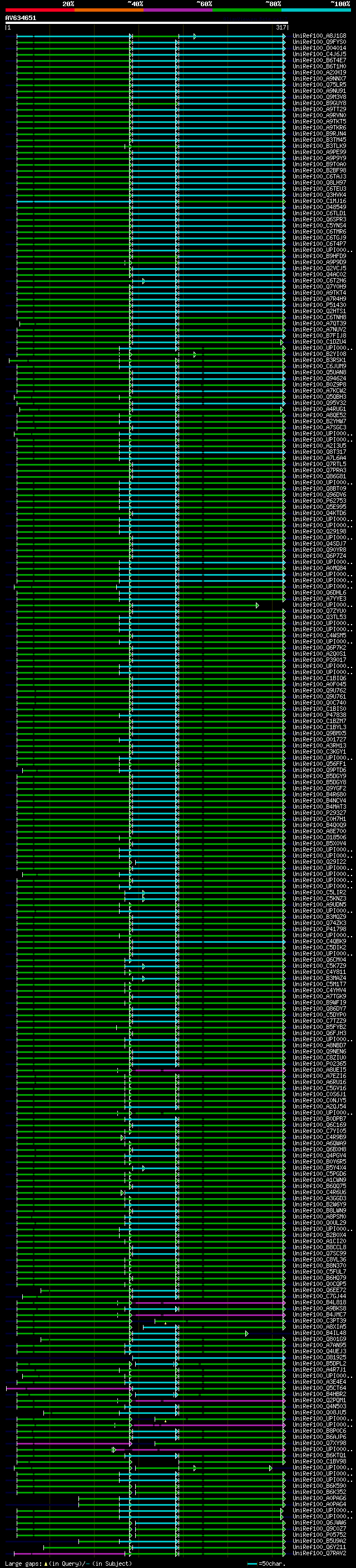The width and height of the screenshot is (356, 1568).
Task: Open hit UniRef100_A8J1G8
Action: [x=319, y=36]
